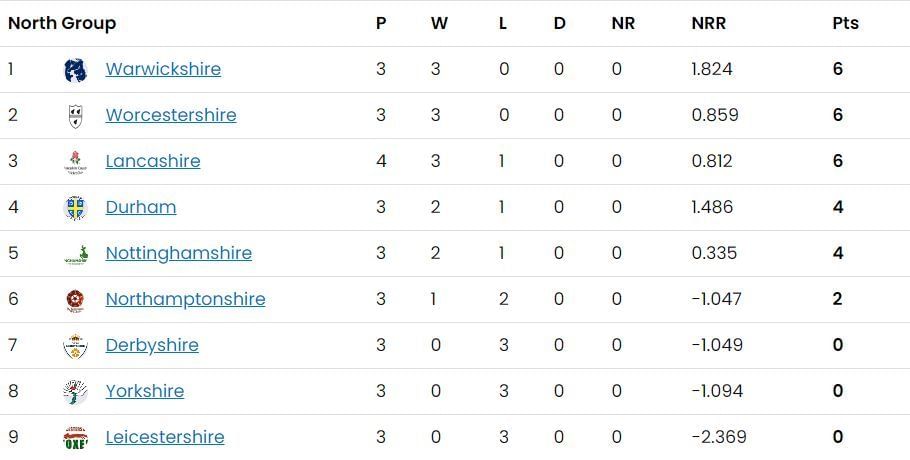Click the Warwickshire team logo icon

click(x=75, y=70)
